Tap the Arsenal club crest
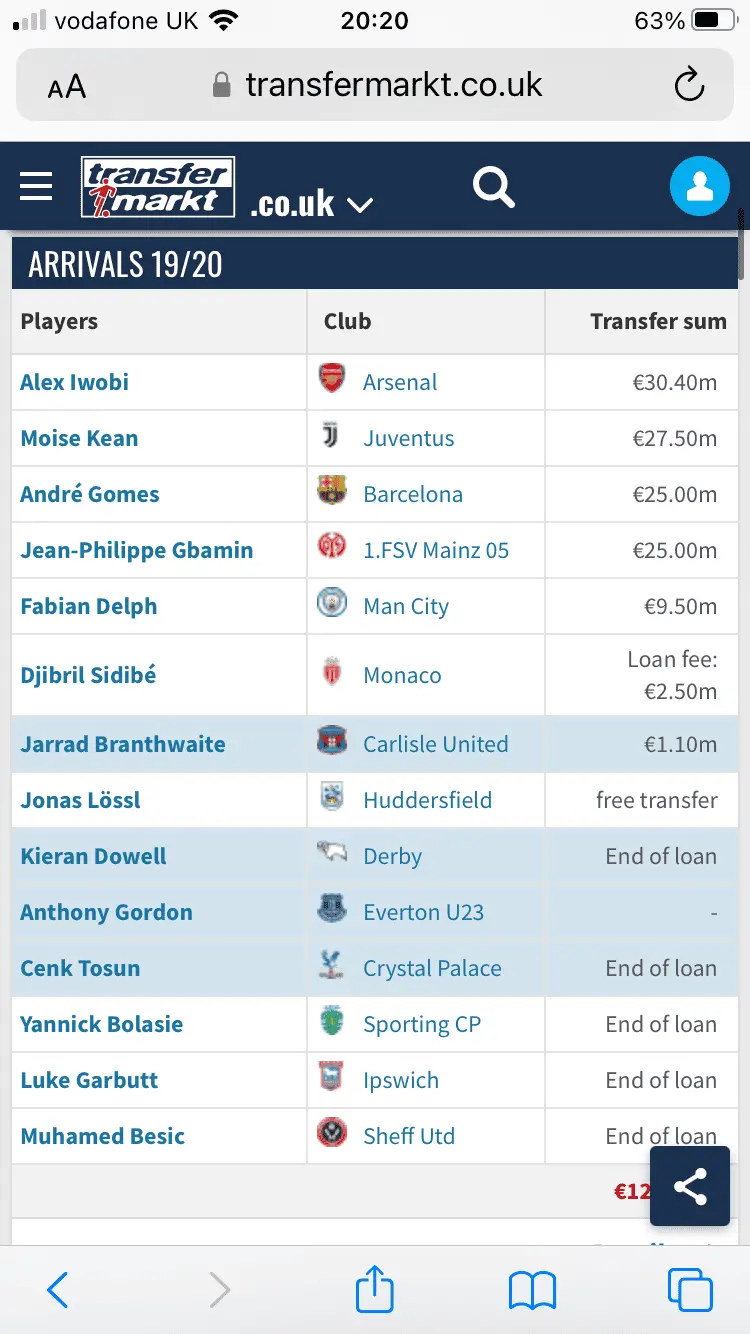Viewport: 750px width, 1334px height. (331, 380)
